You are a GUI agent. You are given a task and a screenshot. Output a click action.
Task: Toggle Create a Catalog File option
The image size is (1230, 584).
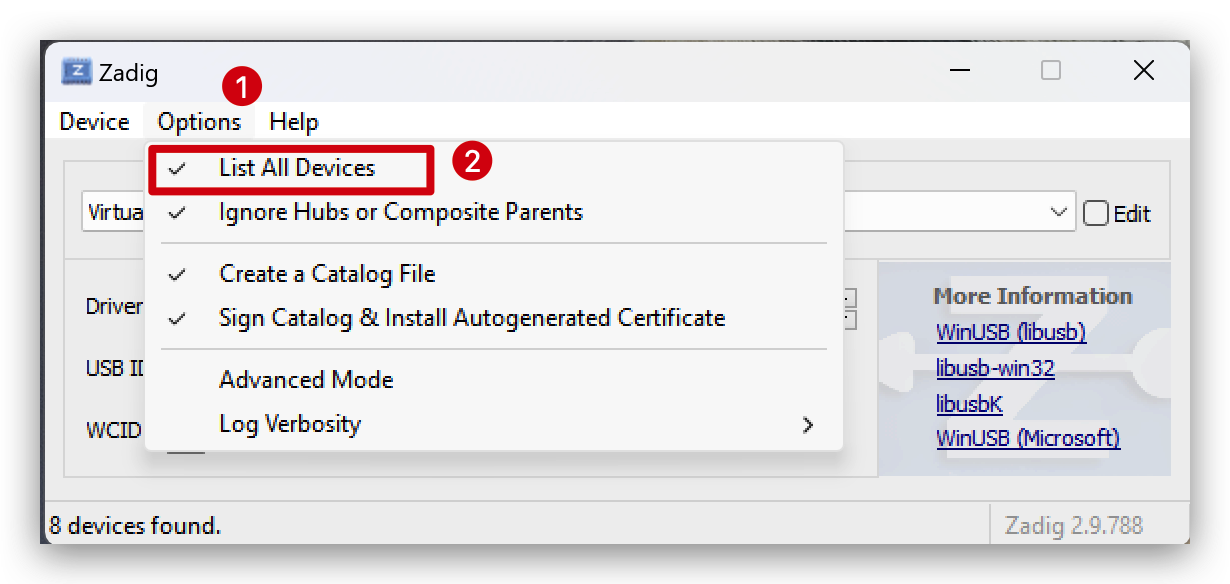pyautogui.click(x=327, y=274)
